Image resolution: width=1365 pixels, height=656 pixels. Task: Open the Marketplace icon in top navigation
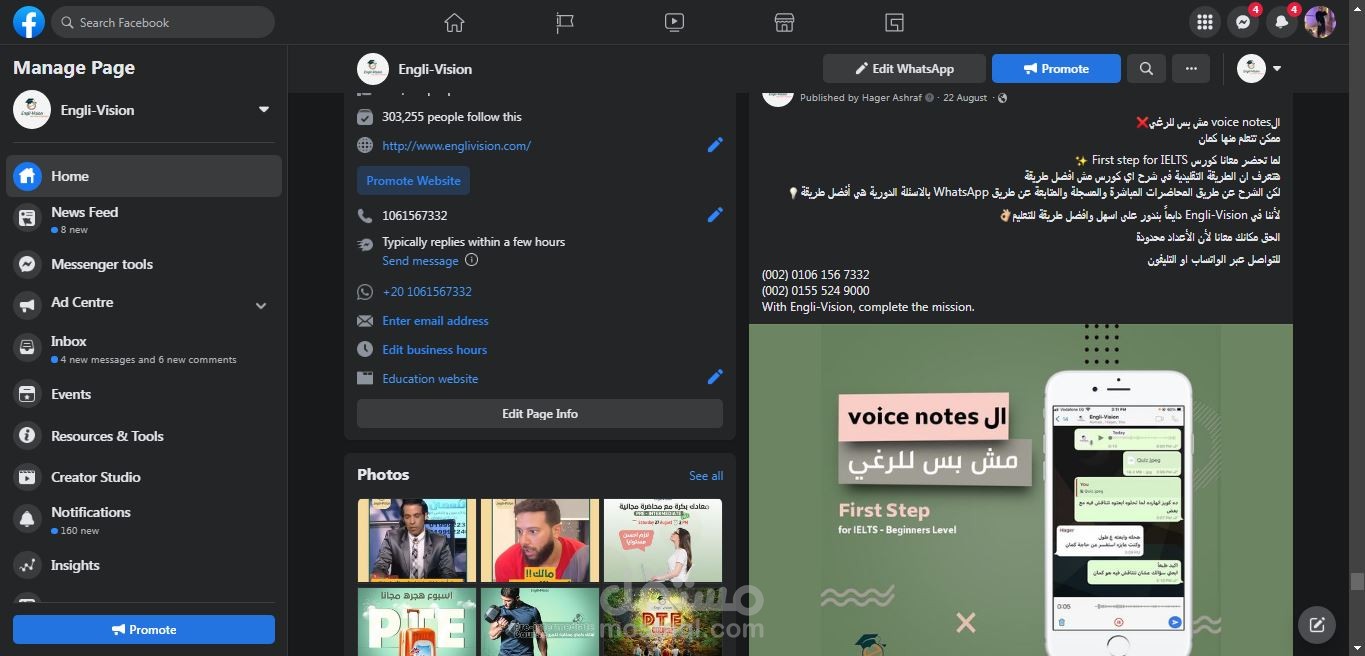784,22
